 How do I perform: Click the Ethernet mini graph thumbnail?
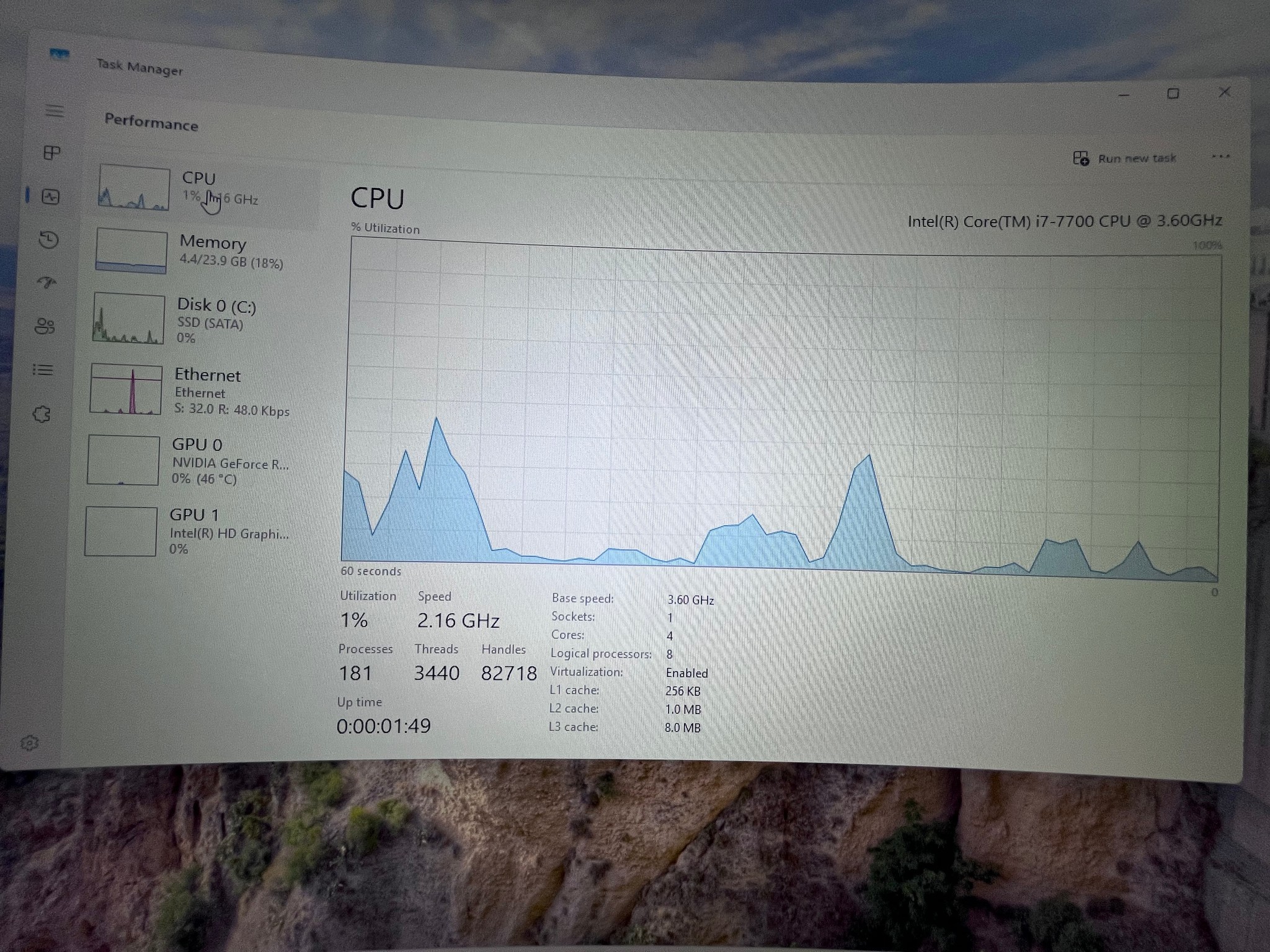click(126, 389)
